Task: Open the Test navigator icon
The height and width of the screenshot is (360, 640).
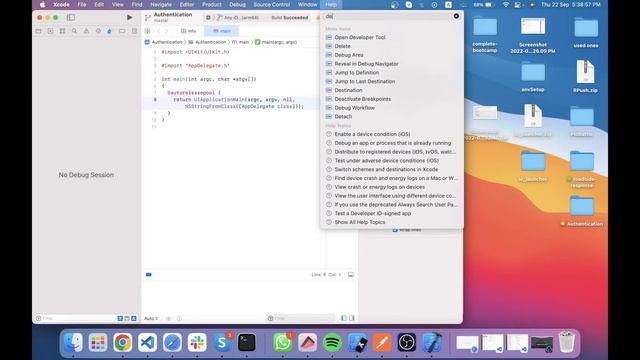Action: 98,31
